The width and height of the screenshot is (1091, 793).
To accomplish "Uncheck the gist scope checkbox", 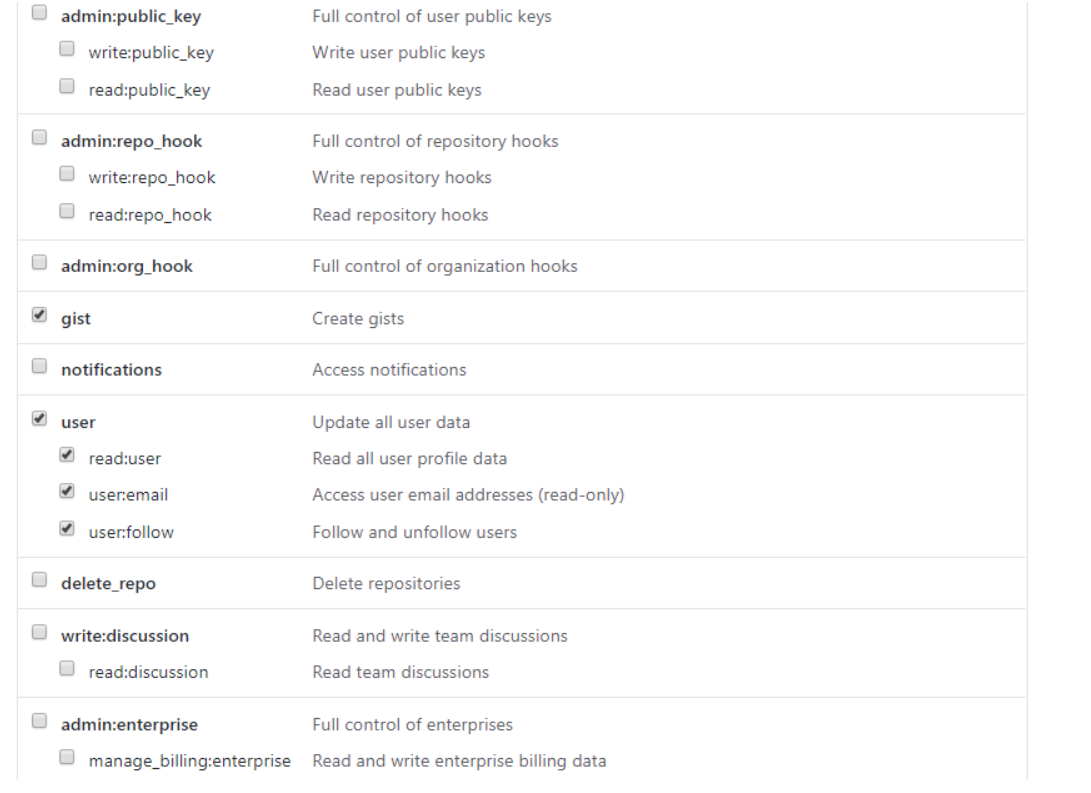I will coord(39,315).
